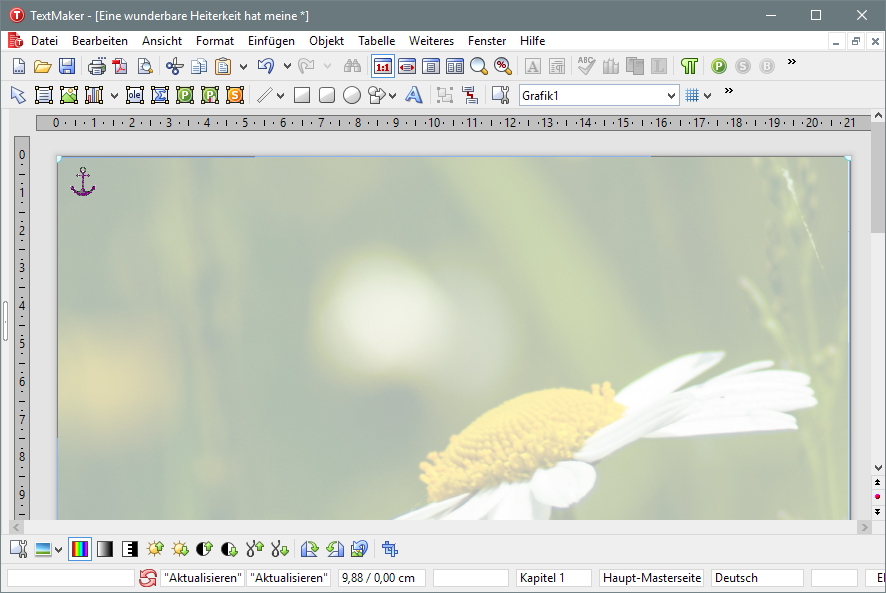This screenshot has height=593, width=886.
Task: Rotate picture counterclockwise
Action: [335, 549]
